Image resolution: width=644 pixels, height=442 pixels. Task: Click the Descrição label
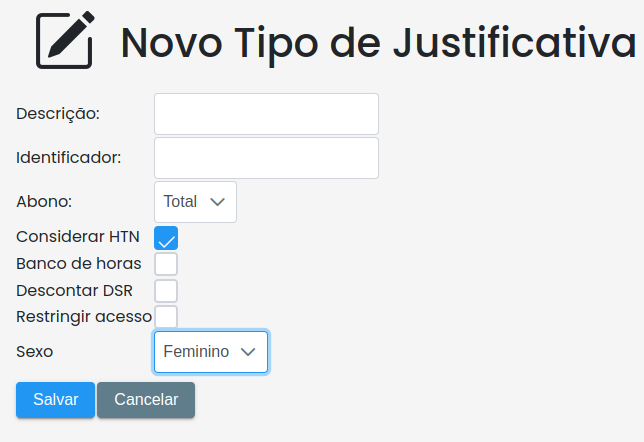[58, 114]
